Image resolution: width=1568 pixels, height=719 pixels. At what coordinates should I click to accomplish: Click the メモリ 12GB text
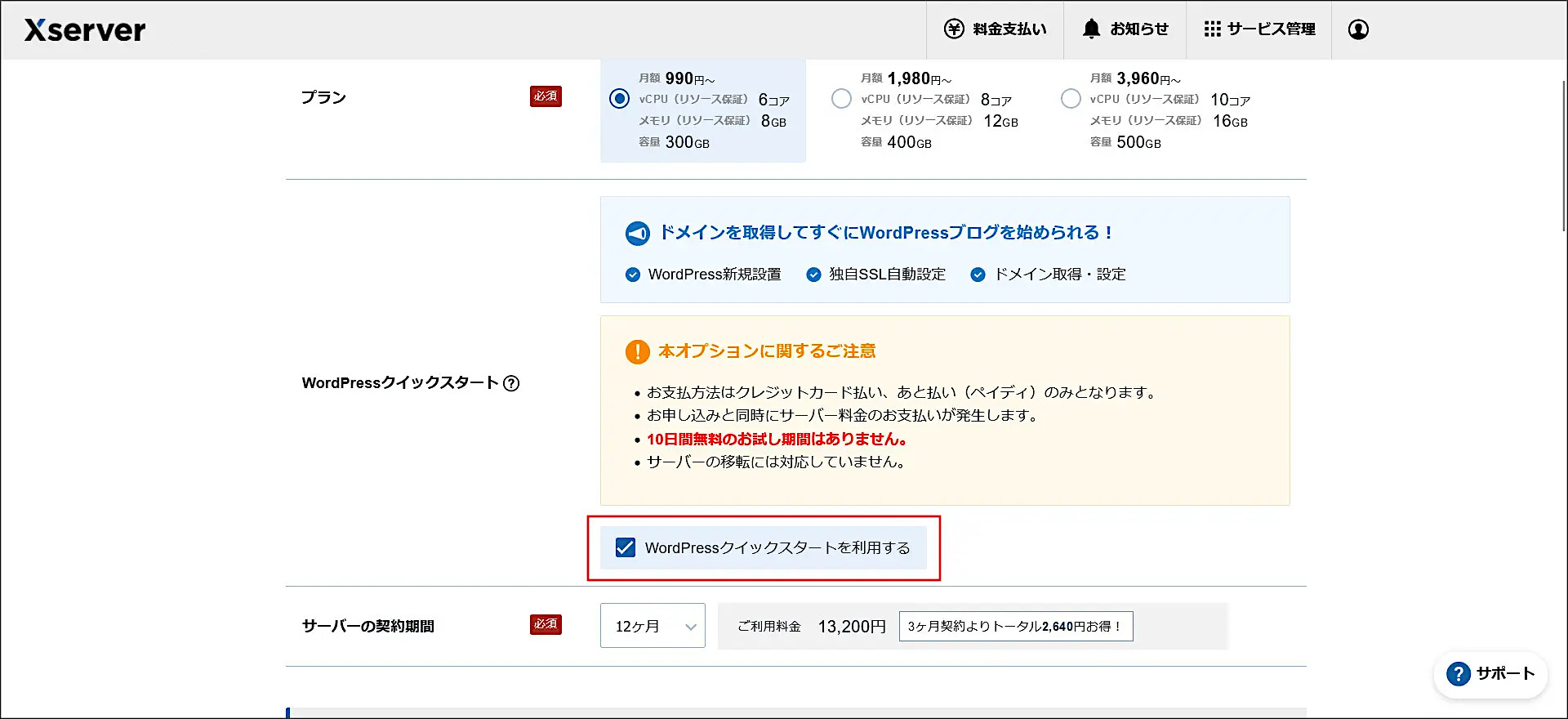939,121
